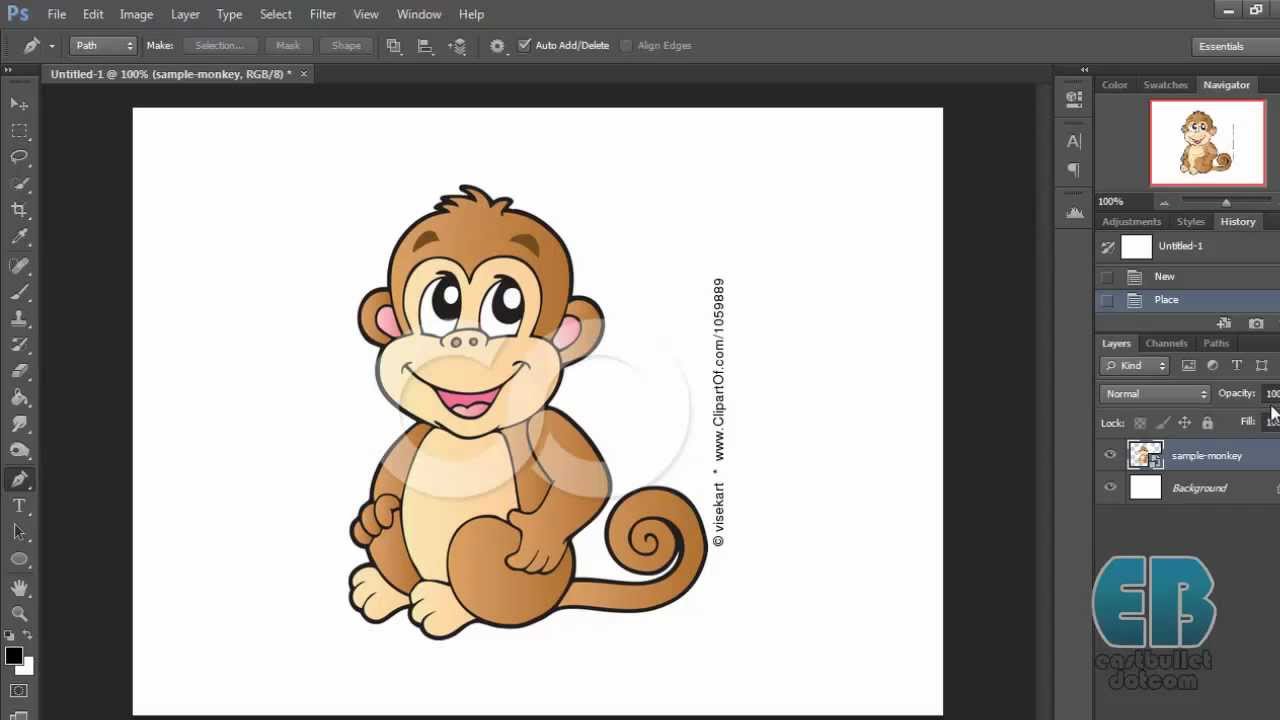This screenshot has width=1280, height=720.
Task: Select the Lasso tool
Action: coord(19,157)
